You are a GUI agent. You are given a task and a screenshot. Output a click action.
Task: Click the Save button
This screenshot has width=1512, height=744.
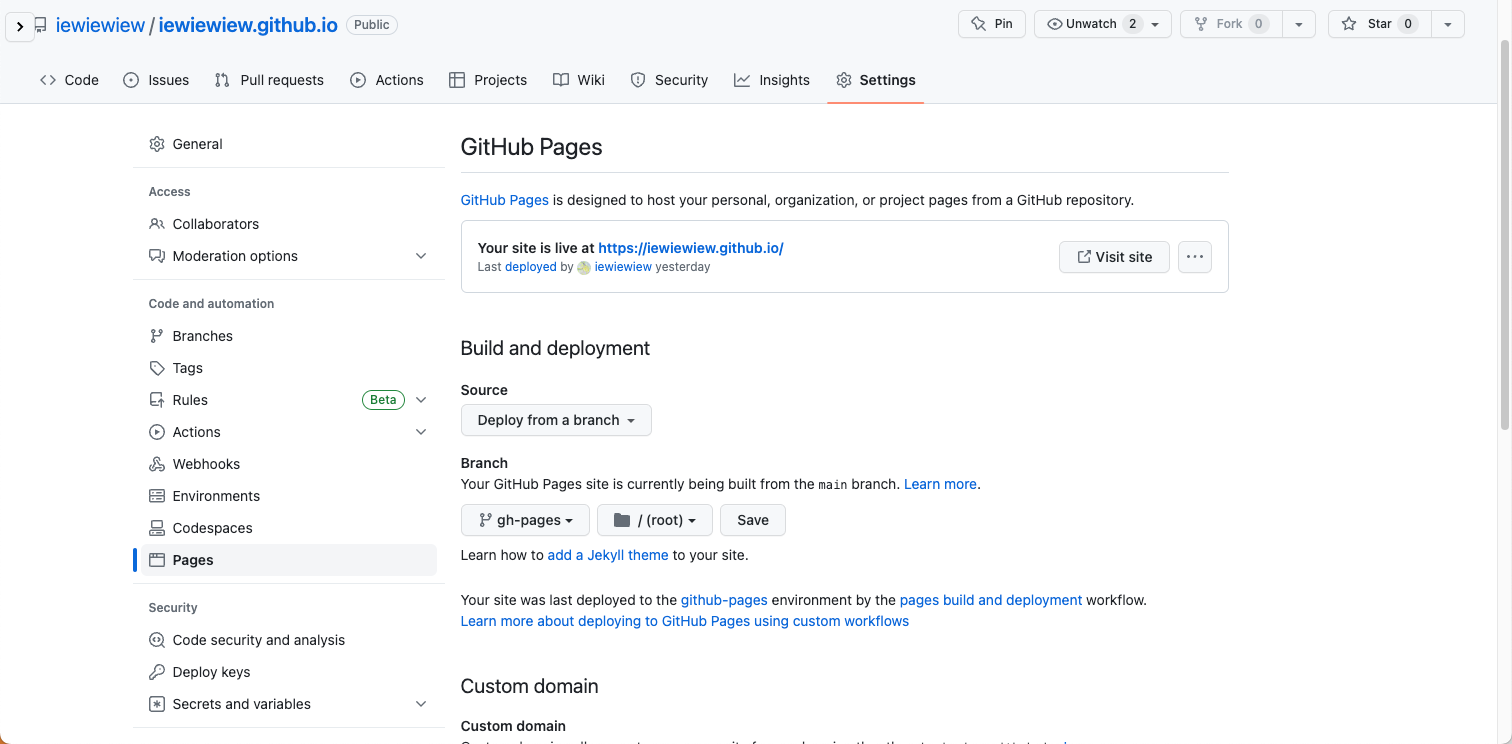pyautogui.click(x=753, y=520)
